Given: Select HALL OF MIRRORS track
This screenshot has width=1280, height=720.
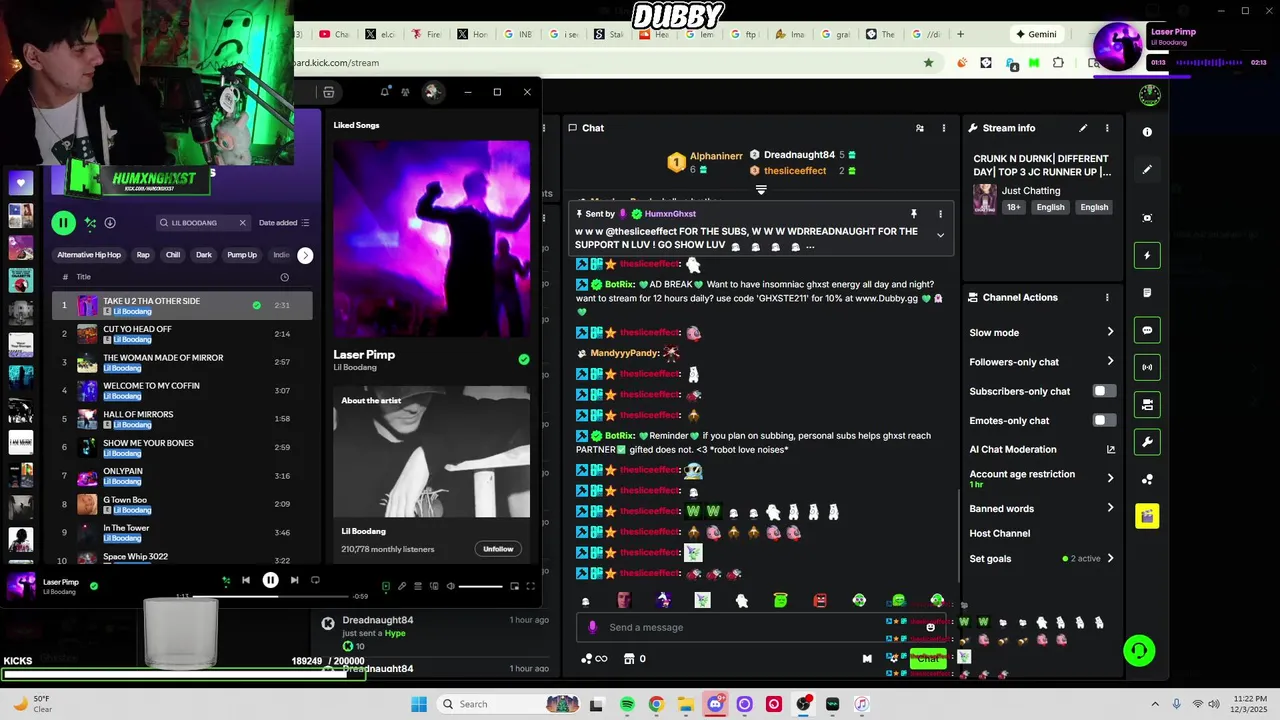Looking at the screenshot, I should click(182, 419).
